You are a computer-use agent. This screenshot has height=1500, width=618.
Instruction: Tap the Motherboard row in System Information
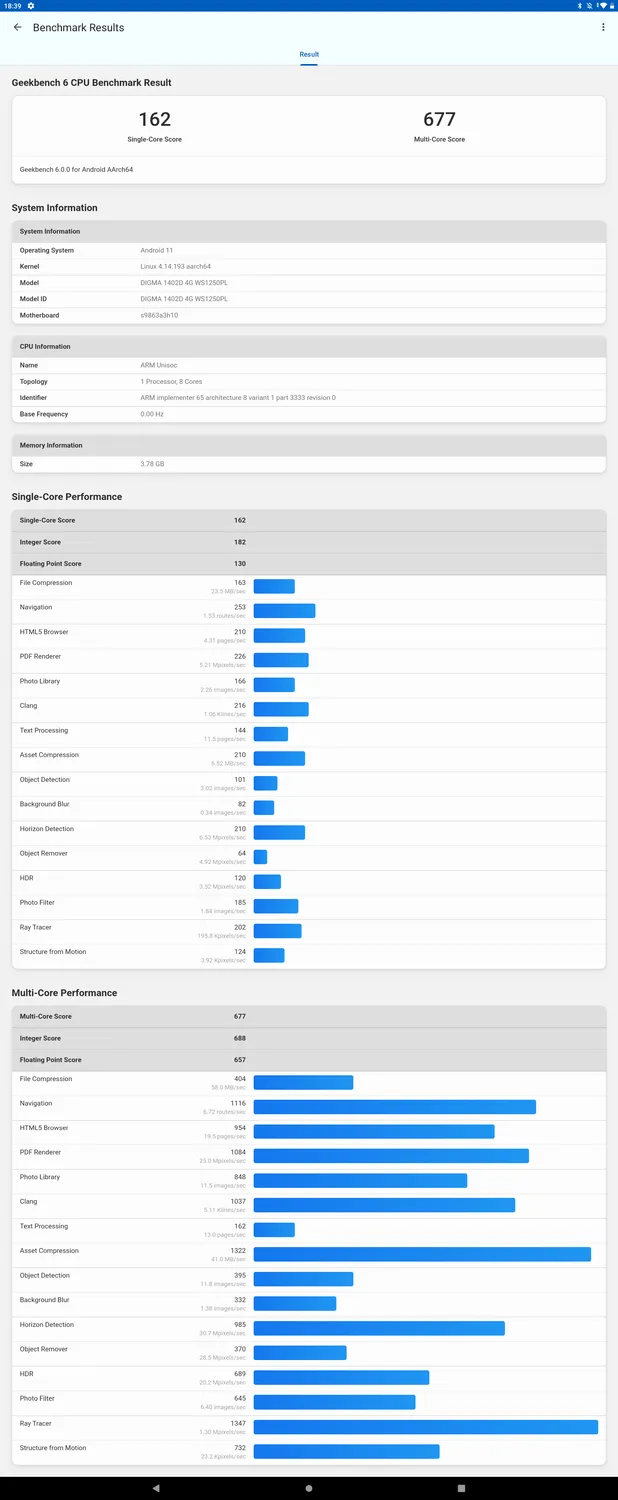(x=308, y=315)
